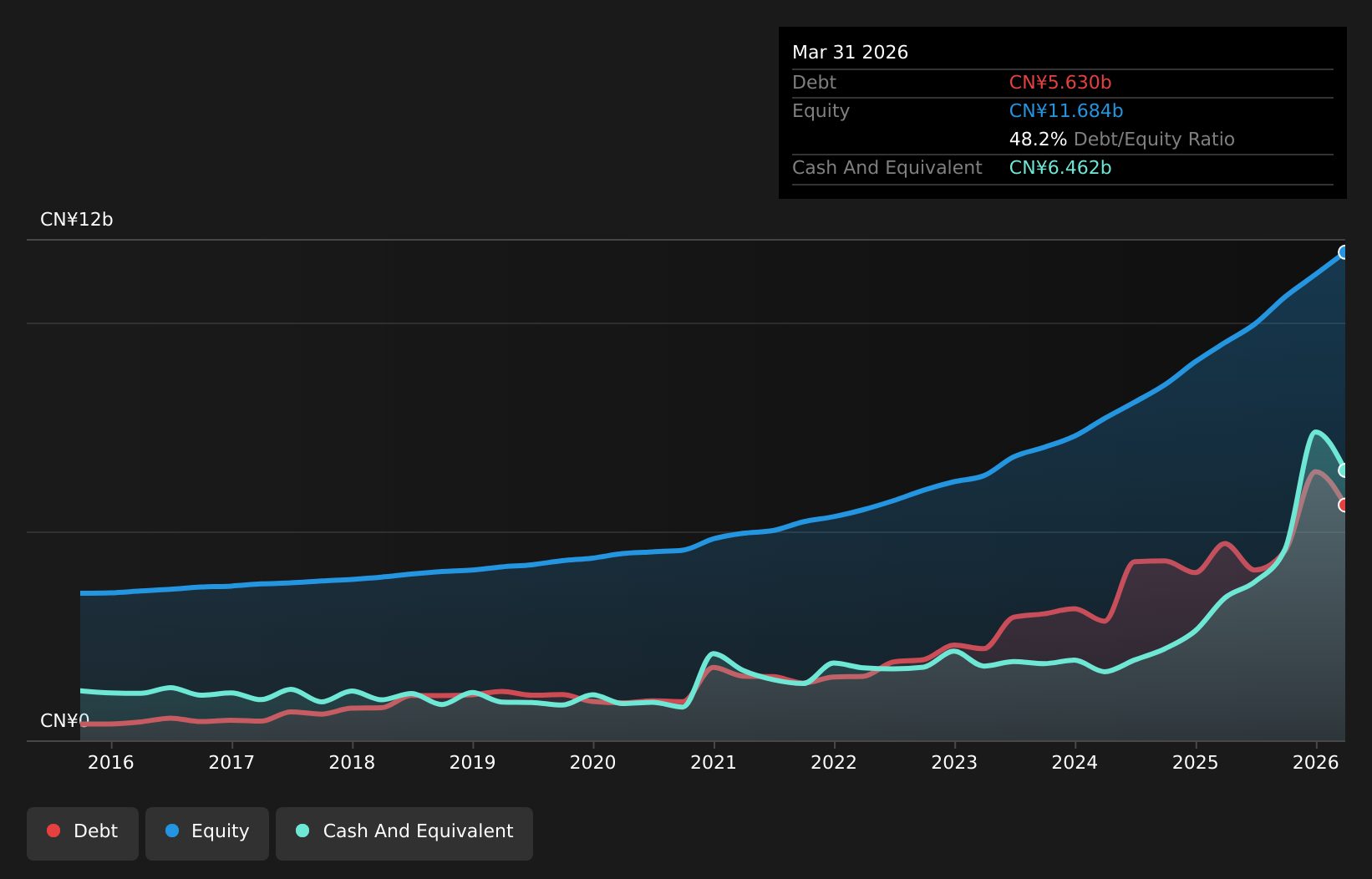
Task: Click the 2016 x-axis label
Action: pos(111,762)
